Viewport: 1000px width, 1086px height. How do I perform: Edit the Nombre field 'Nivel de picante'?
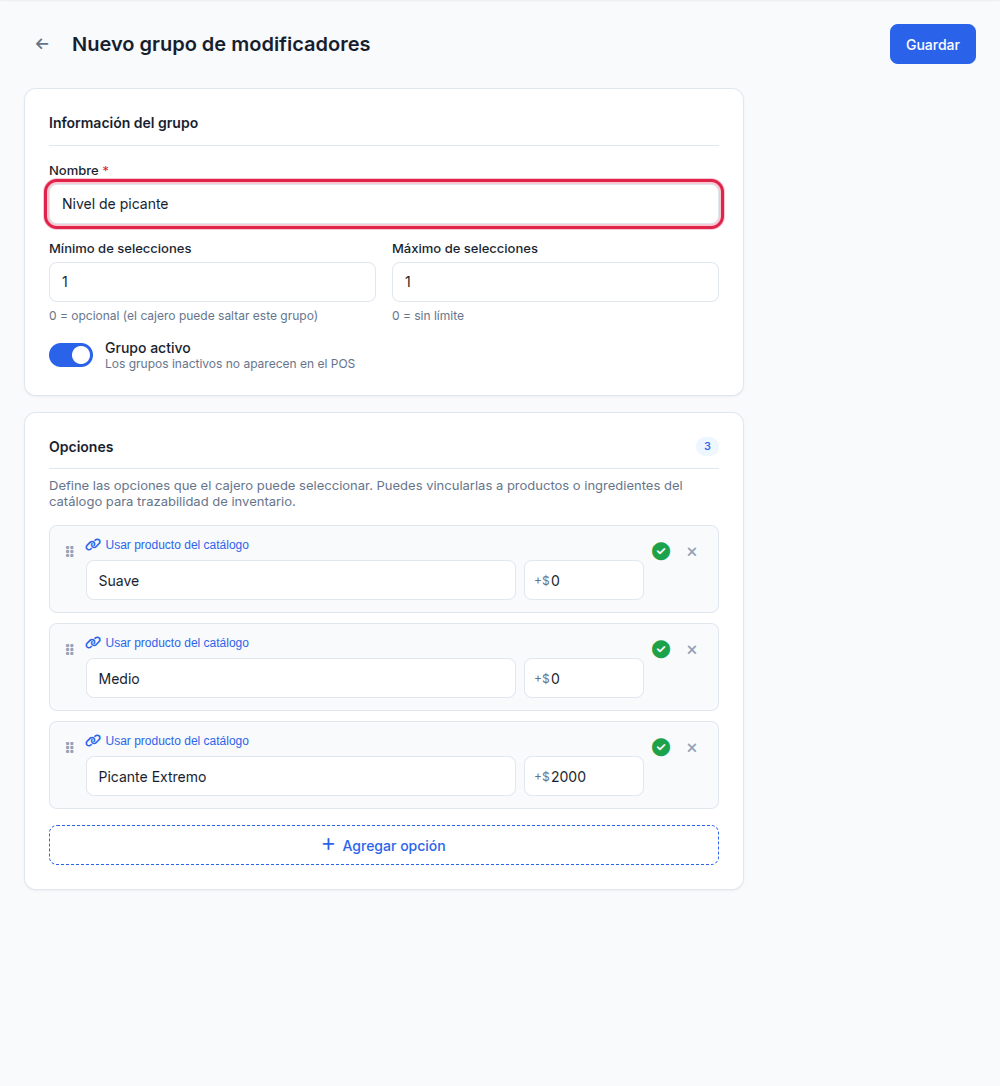[384, 204]
